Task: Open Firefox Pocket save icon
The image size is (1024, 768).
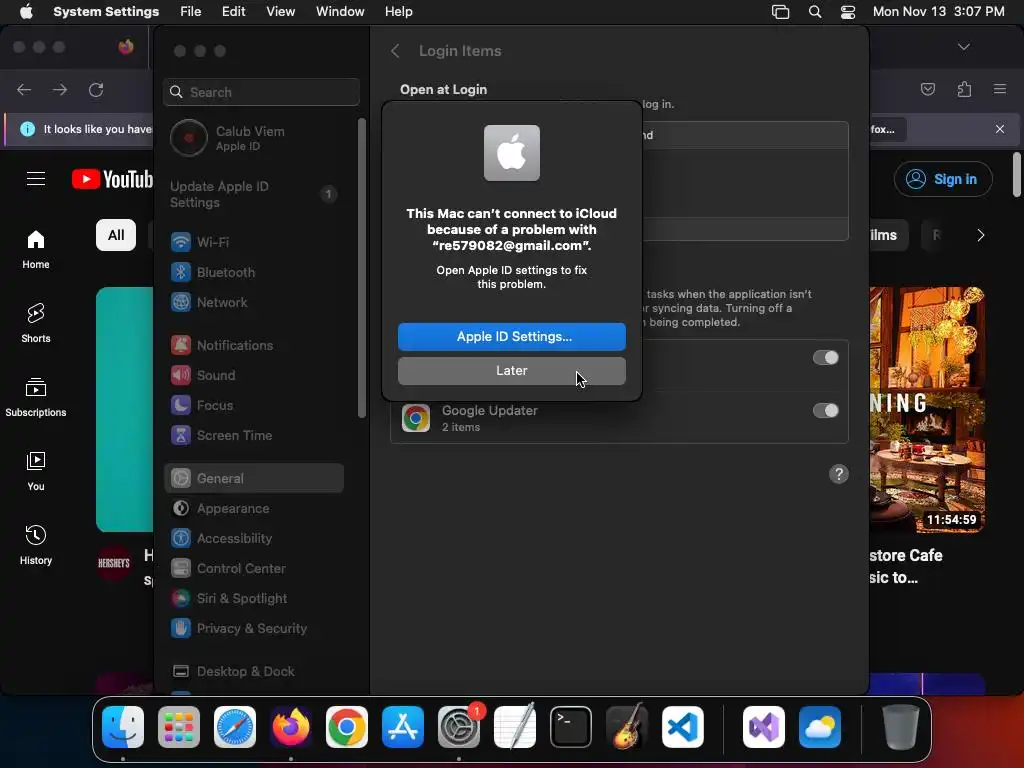Action: click(927, 89)
